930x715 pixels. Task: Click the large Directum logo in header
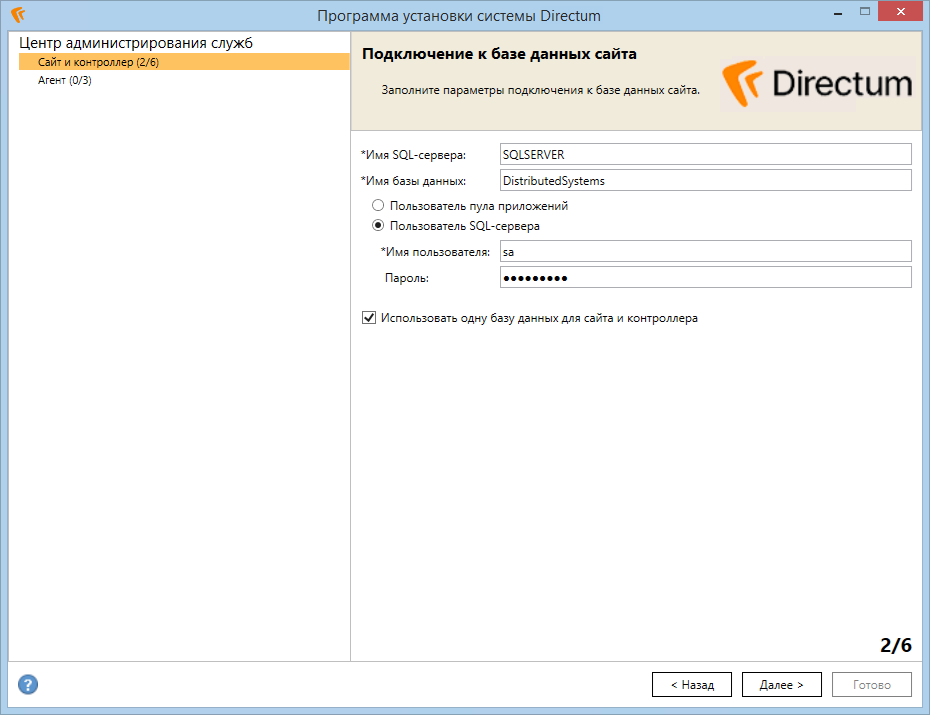tap(817, 84)
